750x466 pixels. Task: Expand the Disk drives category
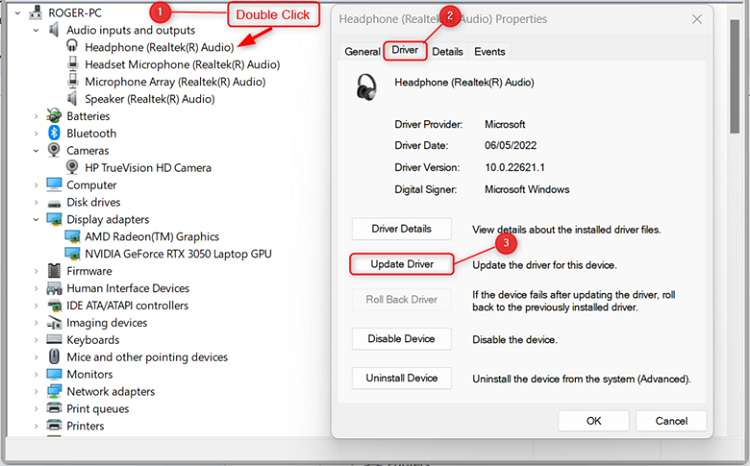click(x=36, y=202)
